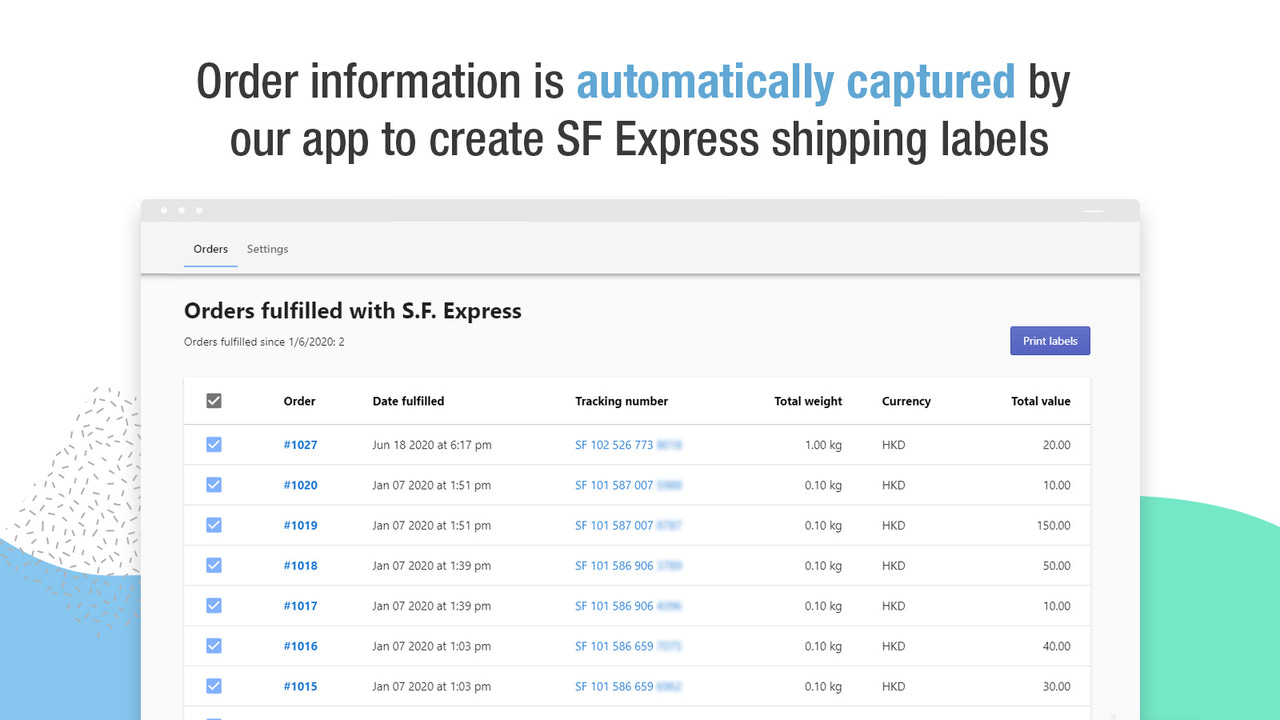Deselect the checkbox beside order #1015
The width and height of the screenshot is (1280, 720).
click(214, 686)
